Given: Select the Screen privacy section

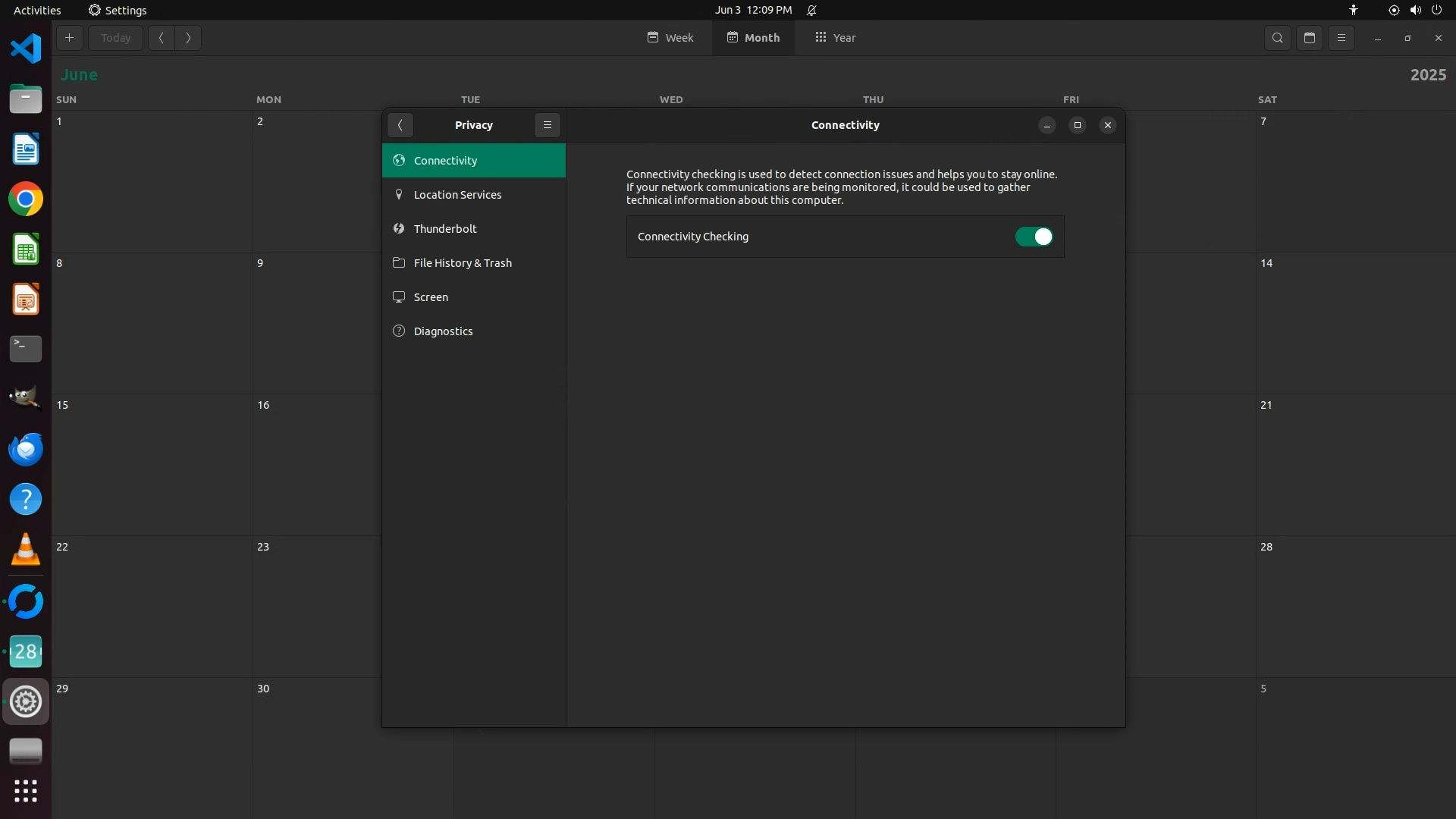Looking at the screenshot, I should point(431,297).
